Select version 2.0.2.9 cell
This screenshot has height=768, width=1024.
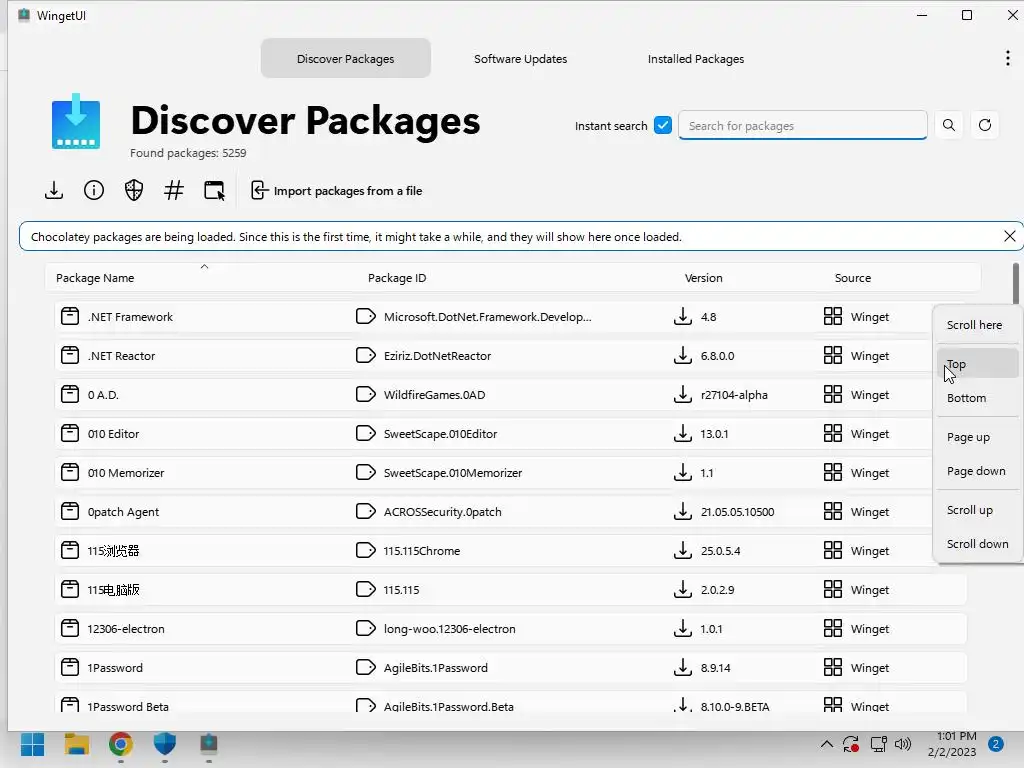(718, 590)
